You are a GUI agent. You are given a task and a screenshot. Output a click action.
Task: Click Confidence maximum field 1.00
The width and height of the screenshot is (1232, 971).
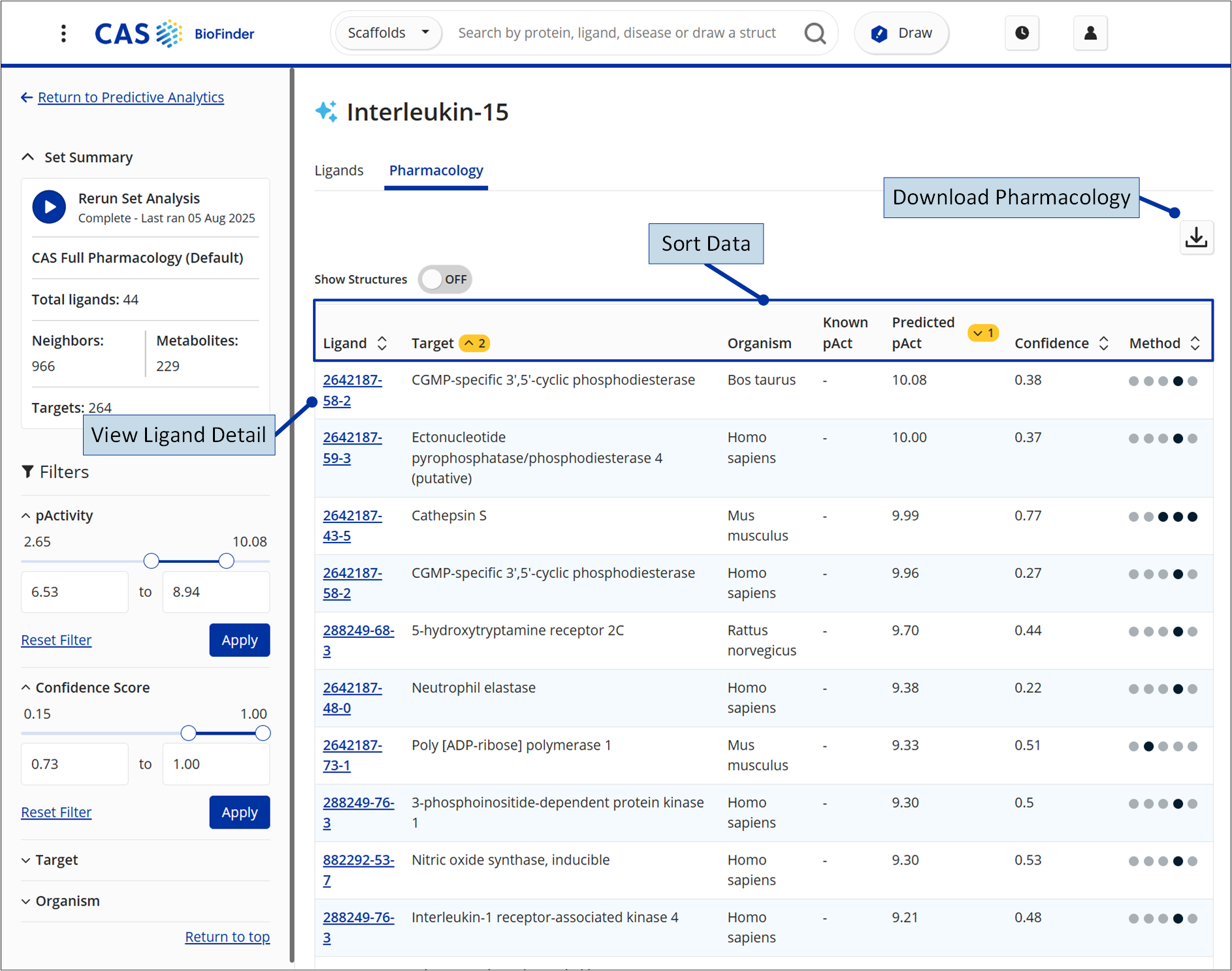(x=216, y=764)
